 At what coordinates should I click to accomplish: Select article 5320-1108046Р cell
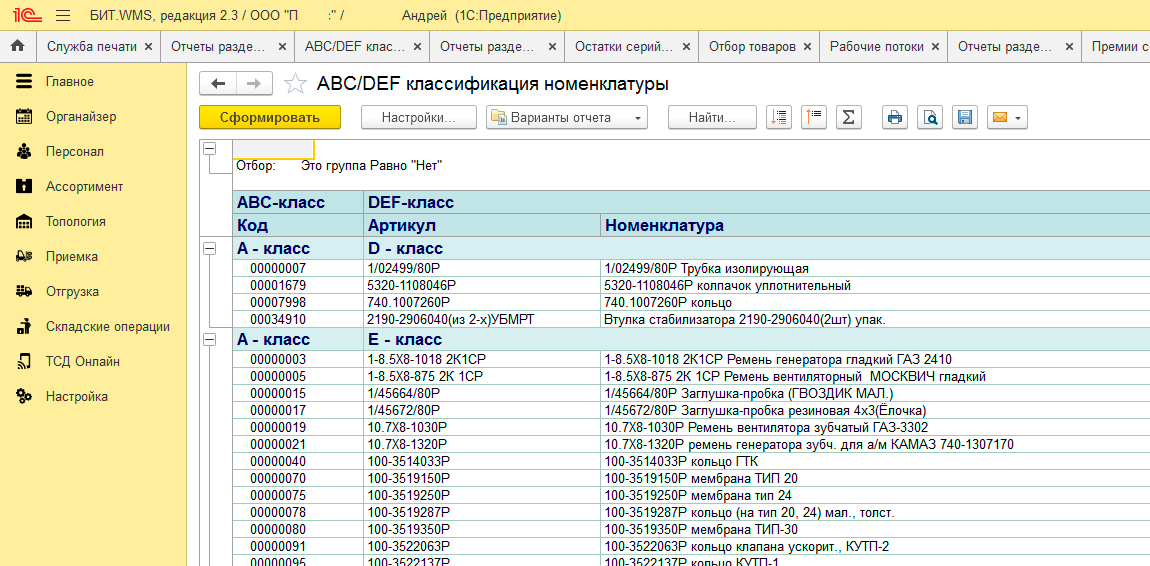tap(483, 285)
